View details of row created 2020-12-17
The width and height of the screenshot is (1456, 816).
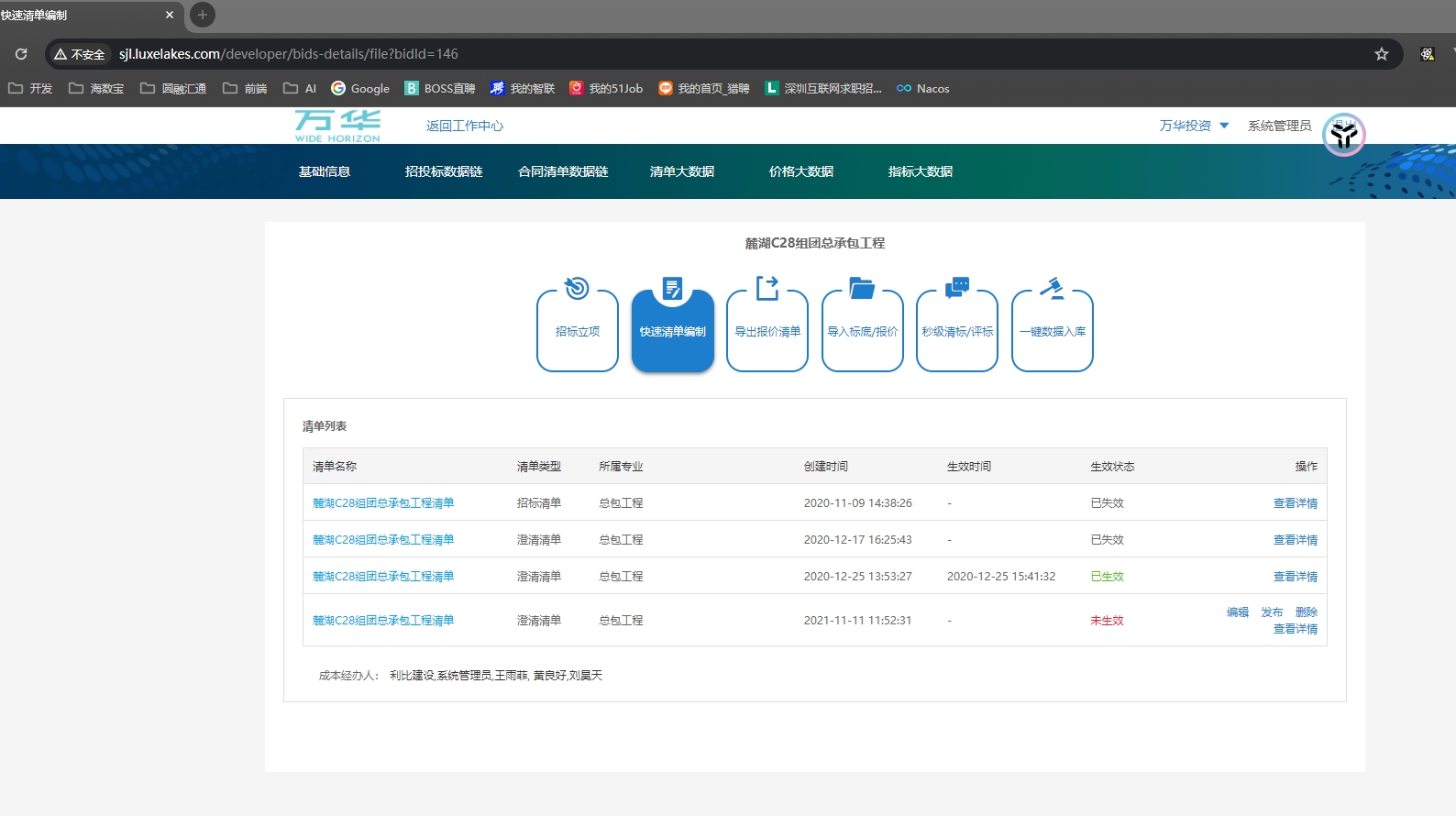coord(1296,539)
